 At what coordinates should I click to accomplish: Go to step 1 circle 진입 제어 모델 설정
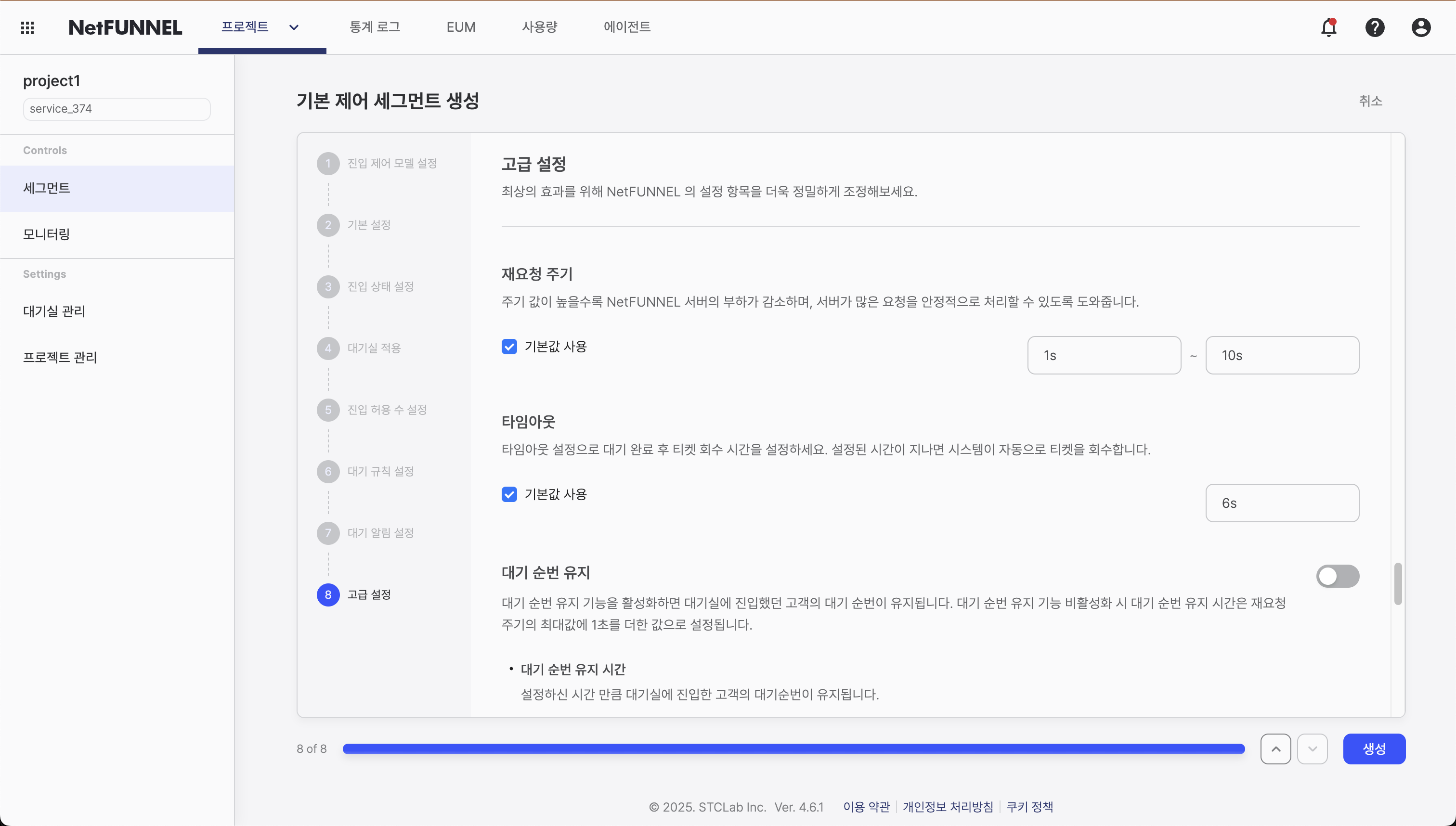pos(328,163)
